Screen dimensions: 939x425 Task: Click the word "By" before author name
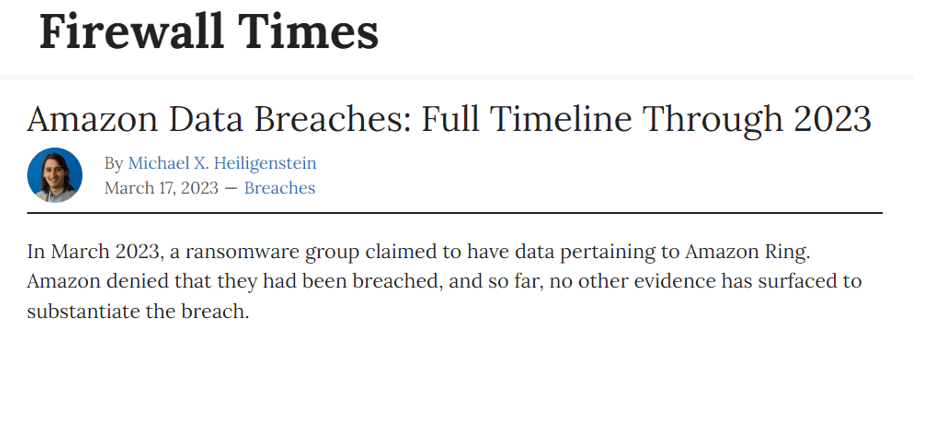tap(114, 163)
